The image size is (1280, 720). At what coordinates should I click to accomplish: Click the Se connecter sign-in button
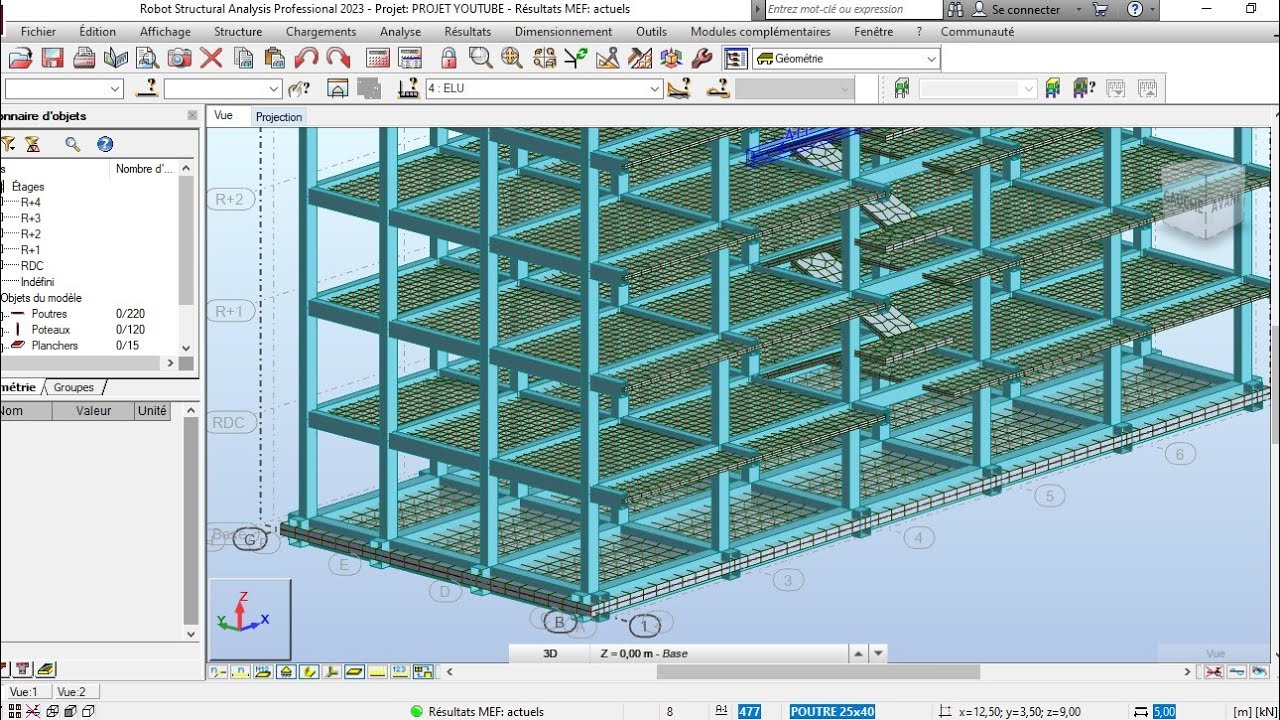point(1025,9)
